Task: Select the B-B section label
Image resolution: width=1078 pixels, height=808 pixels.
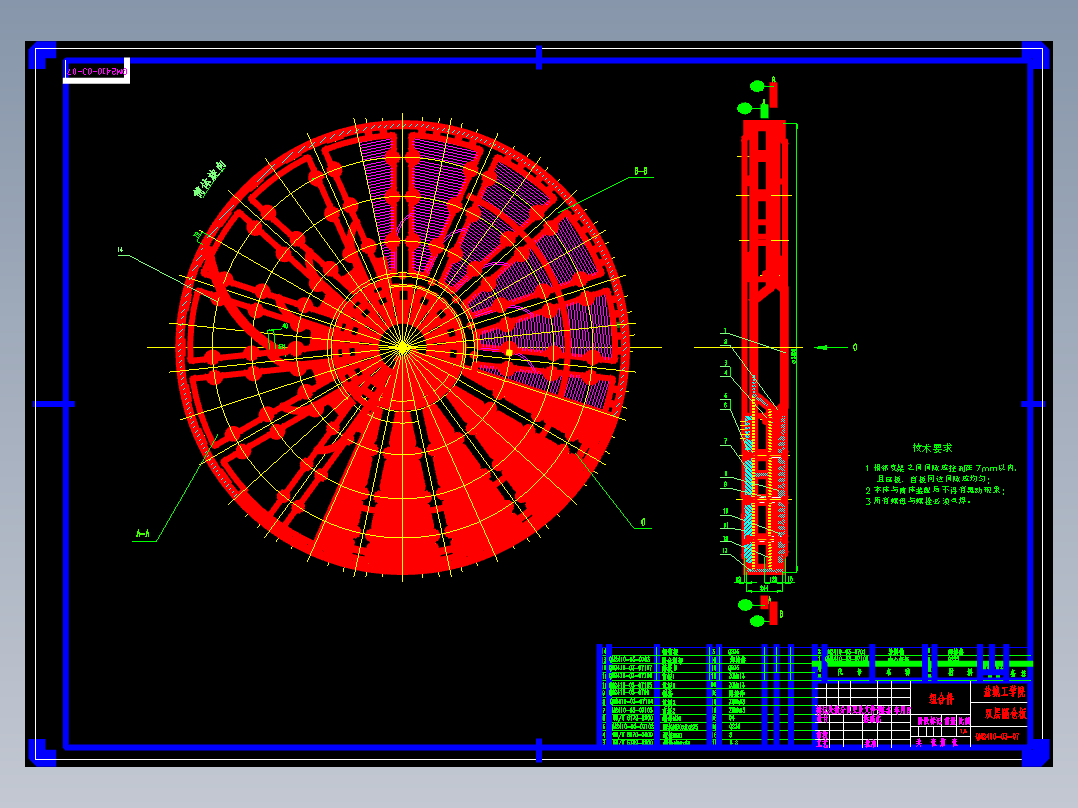Action: 641,171
